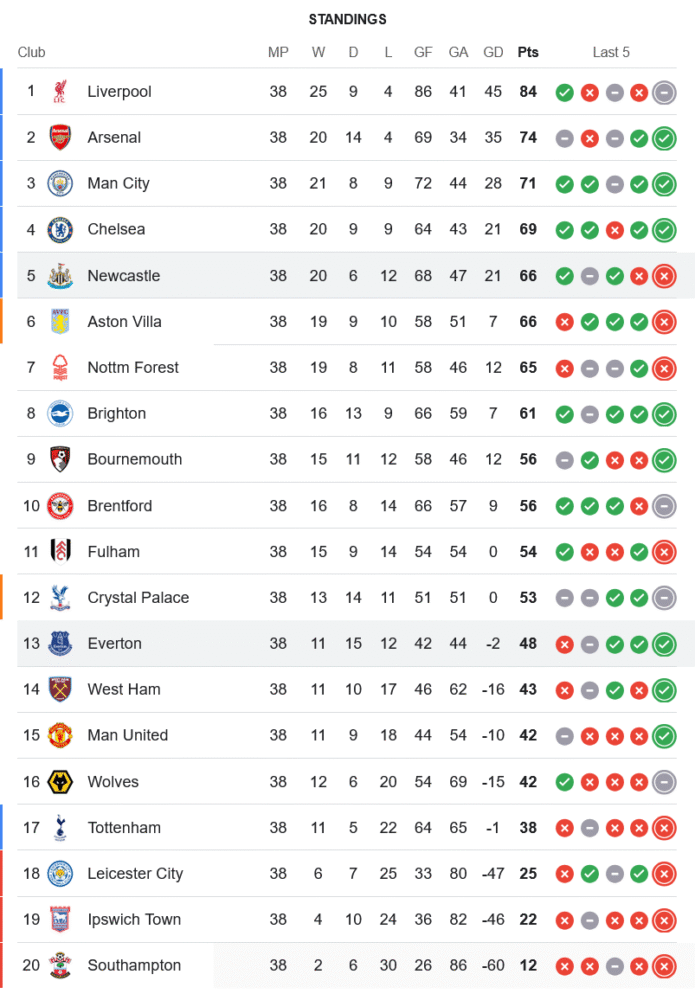Click Liverpool's most recent draw result icon
Viewport: 695px width, 1000px height.
tap(664, 93)
